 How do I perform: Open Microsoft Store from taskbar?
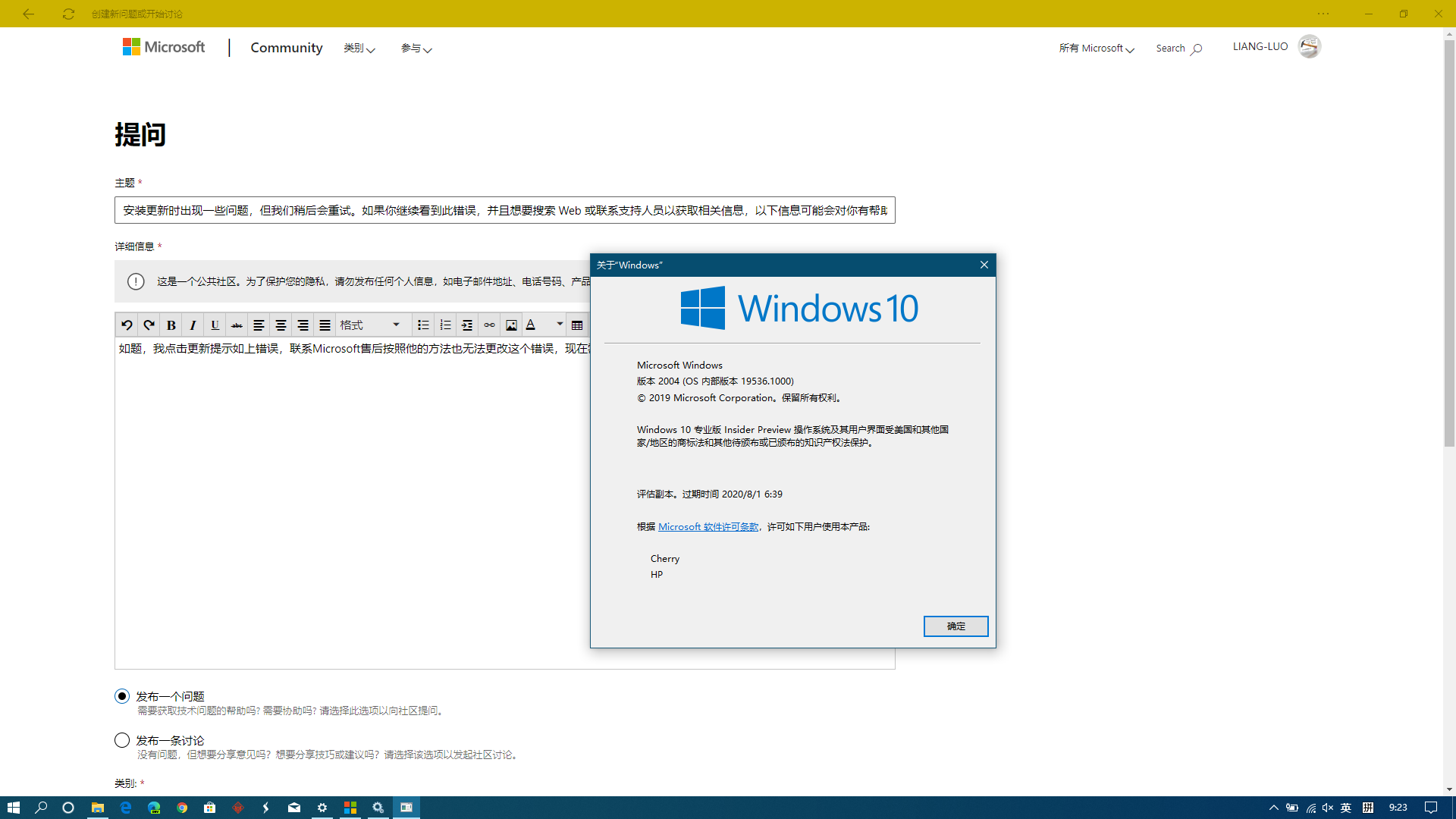(x=210, y=808)
